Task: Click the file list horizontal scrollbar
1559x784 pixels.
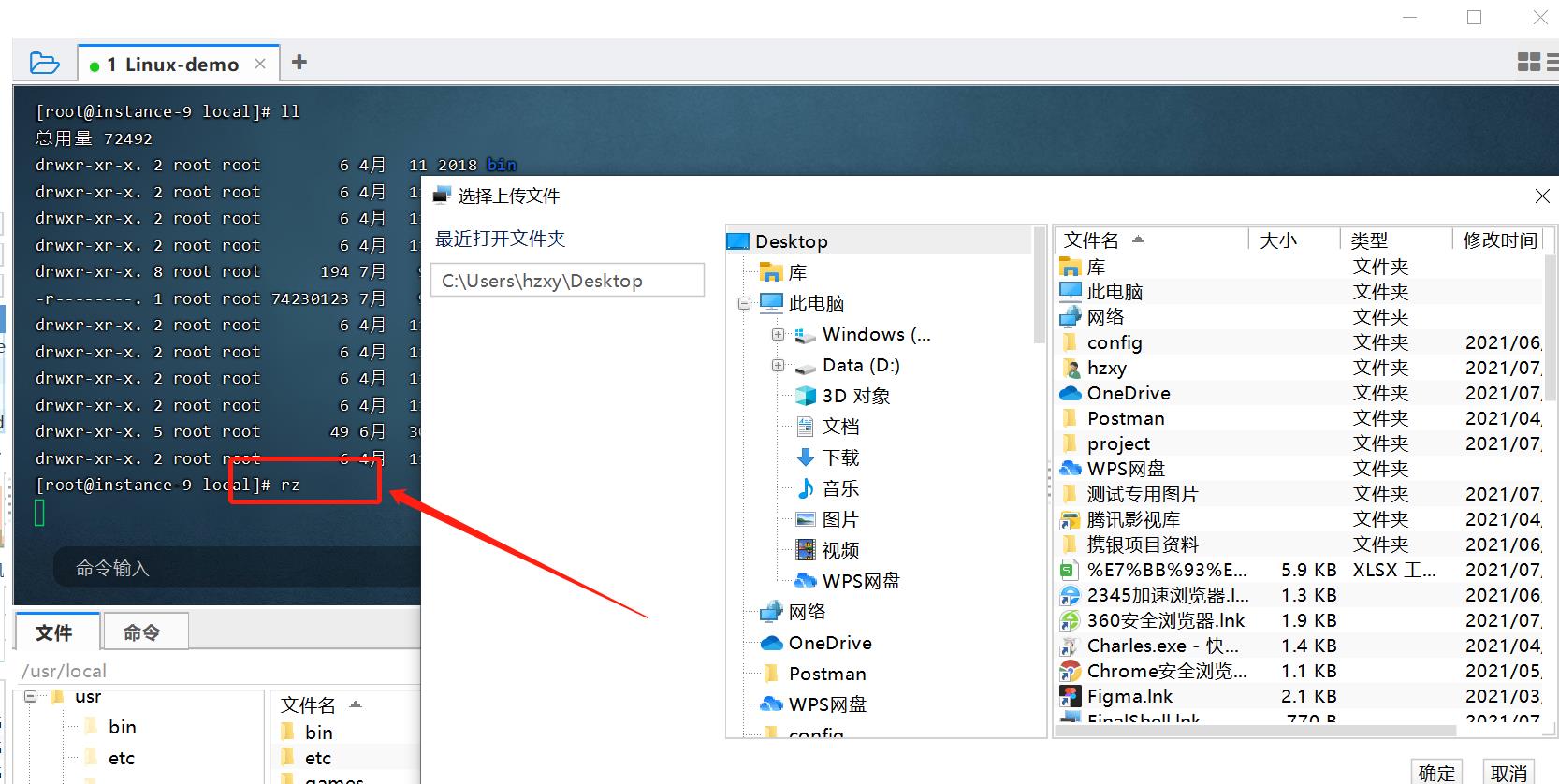Action: pyautogui.click(x=1256, y=730)
